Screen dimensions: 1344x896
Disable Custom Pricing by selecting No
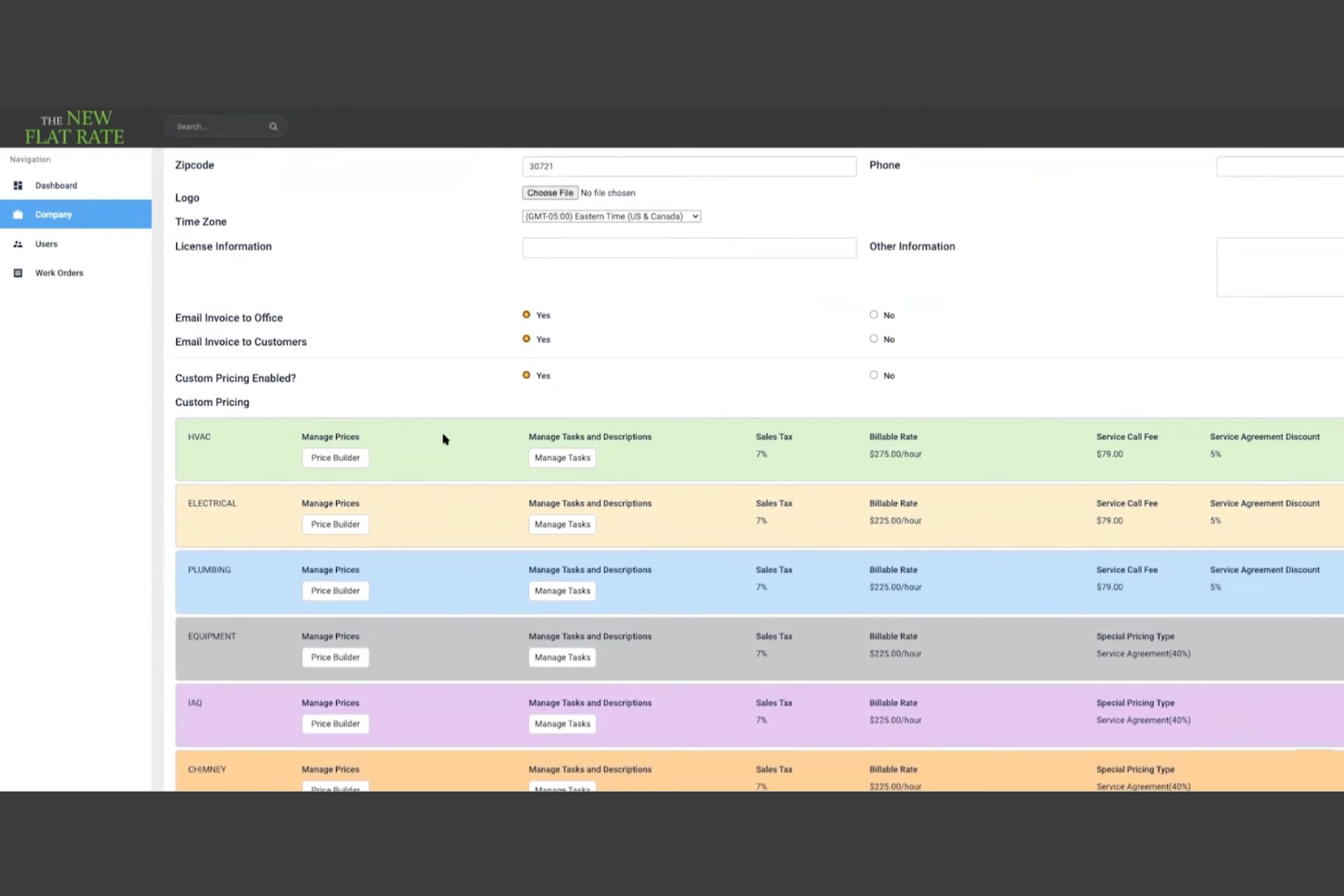tap(873, 375)
